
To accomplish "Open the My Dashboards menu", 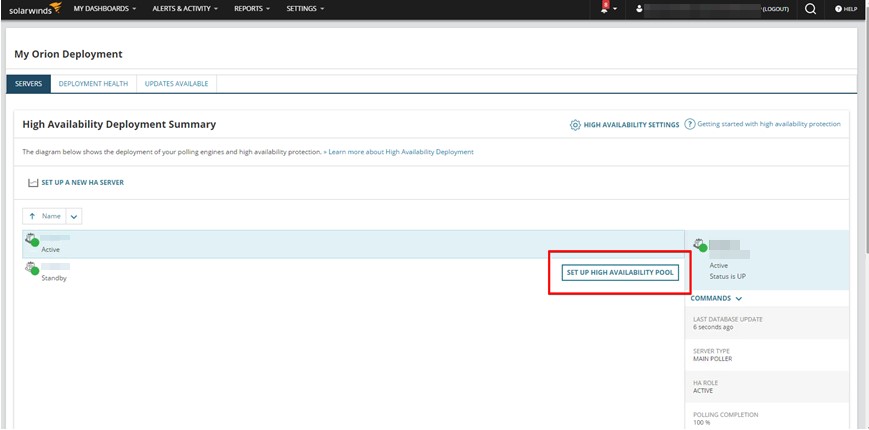I will click(104, 9).
